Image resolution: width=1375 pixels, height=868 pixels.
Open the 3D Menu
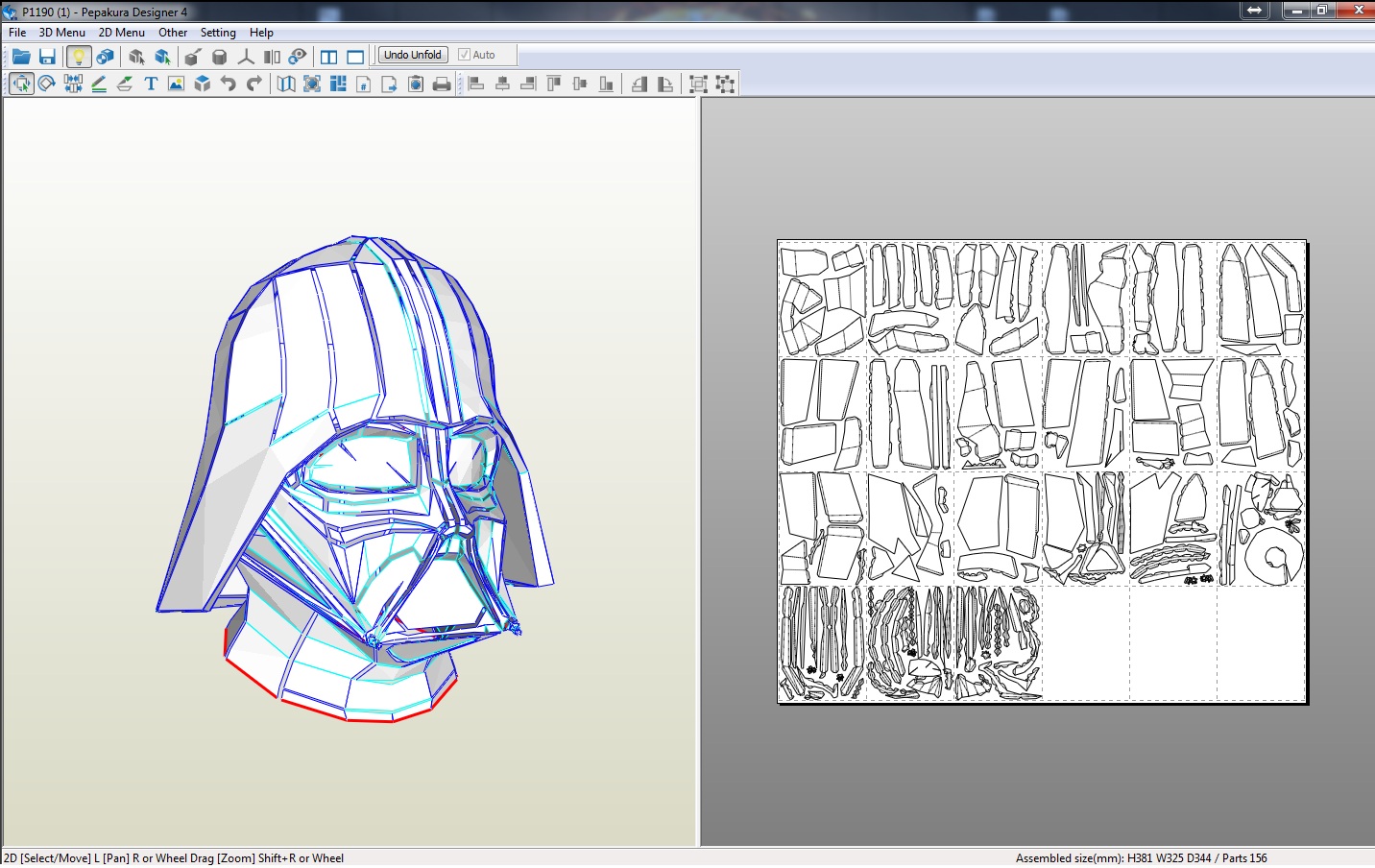click(61, 32)
